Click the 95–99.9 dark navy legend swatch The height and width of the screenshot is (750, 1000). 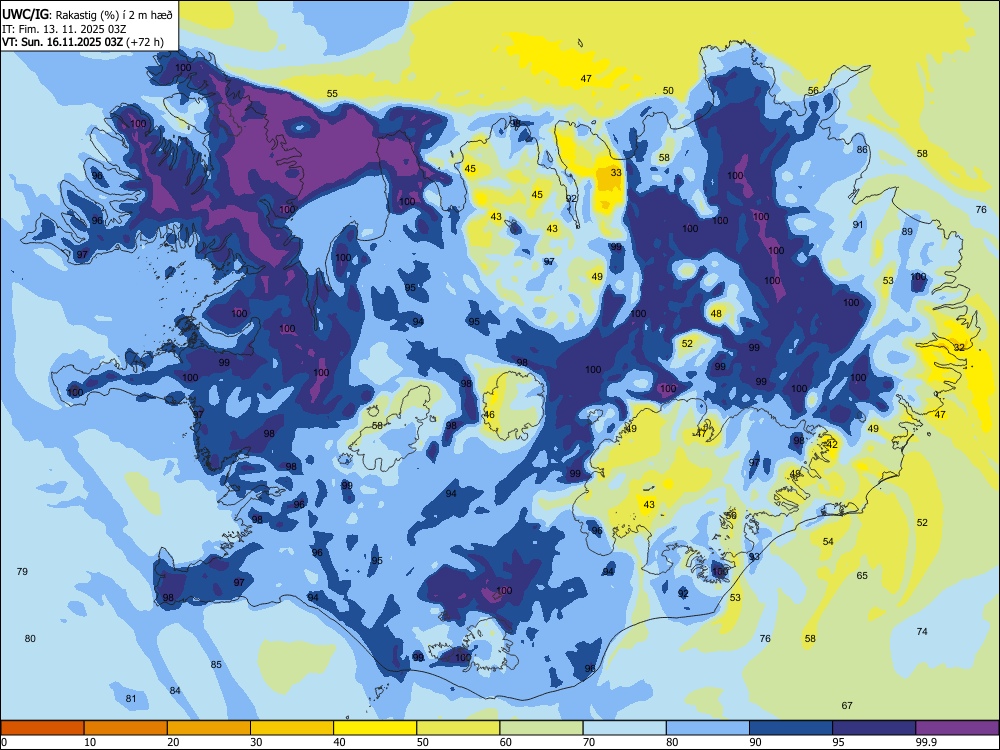[x=874, y=728]
